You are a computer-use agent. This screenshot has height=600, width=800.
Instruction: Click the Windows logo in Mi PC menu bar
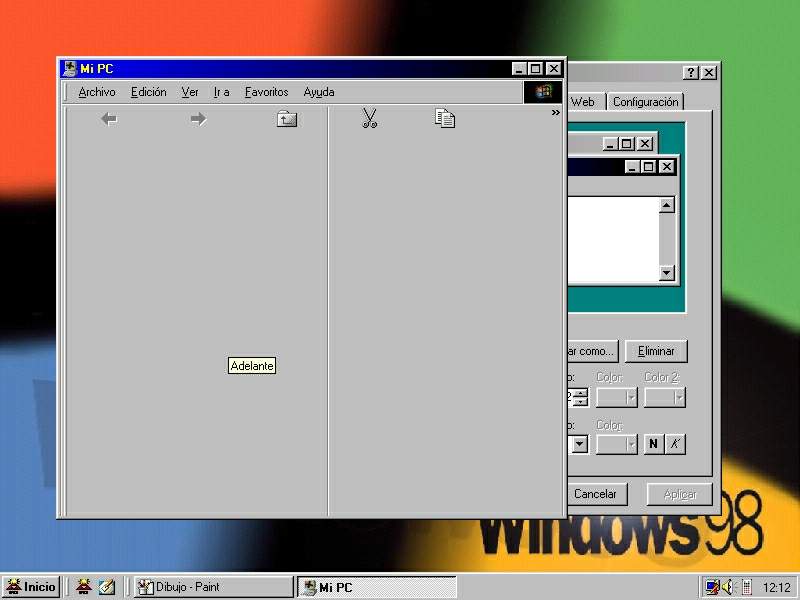pyautogui.click(x=543, y=92)
